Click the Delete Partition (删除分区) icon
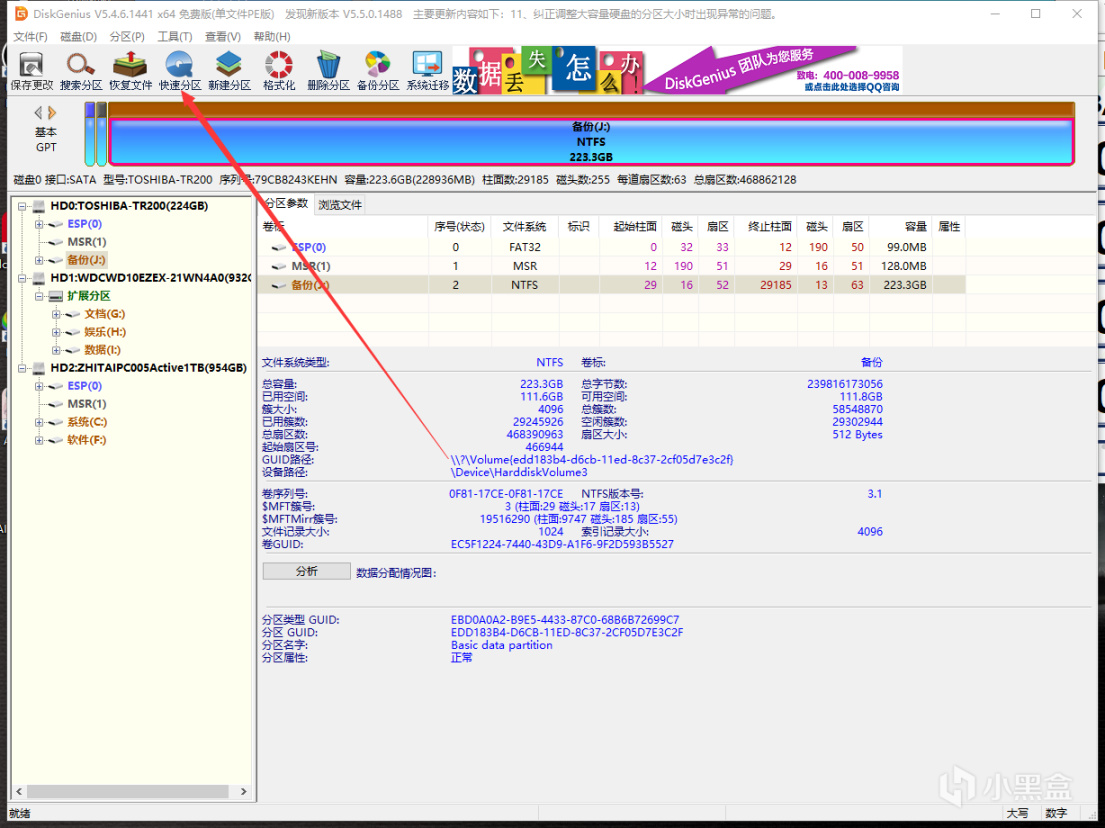The image size is (1105, 828). [x=328, y=71]
